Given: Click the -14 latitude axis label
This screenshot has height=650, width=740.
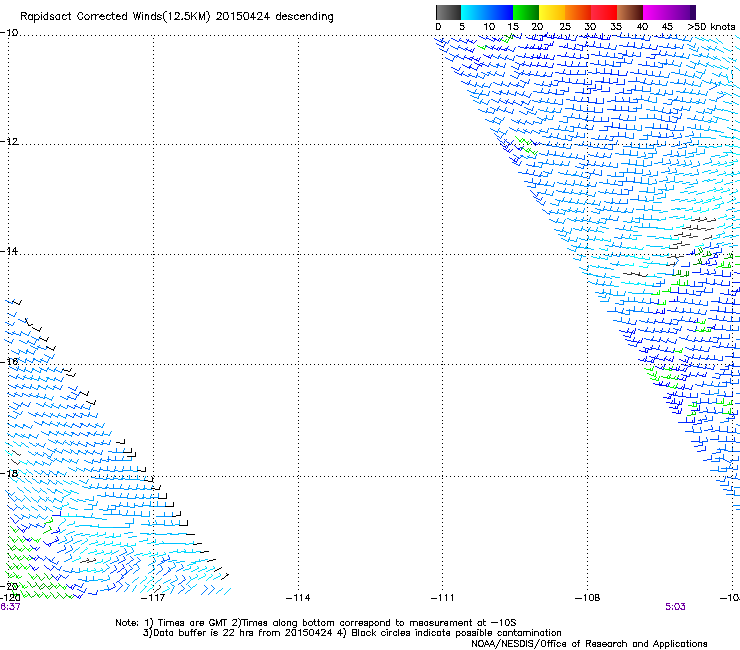Looking at the screenshot, I should point(9,251).
